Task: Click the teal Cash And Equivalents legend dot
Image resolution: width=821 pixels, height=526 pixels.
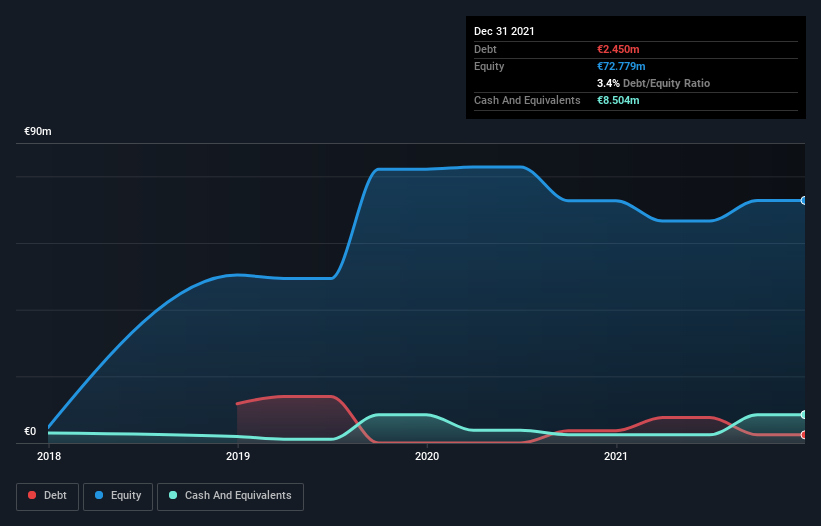Action: click(x=173, y=495)
